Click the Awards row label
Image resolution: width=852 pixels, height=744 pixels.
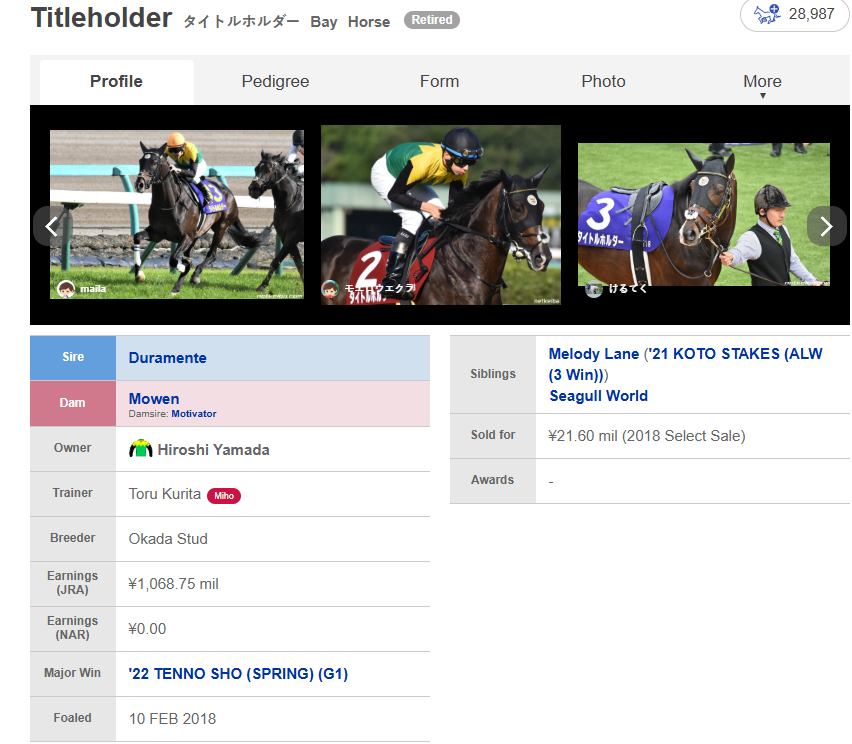pos(492,480)
